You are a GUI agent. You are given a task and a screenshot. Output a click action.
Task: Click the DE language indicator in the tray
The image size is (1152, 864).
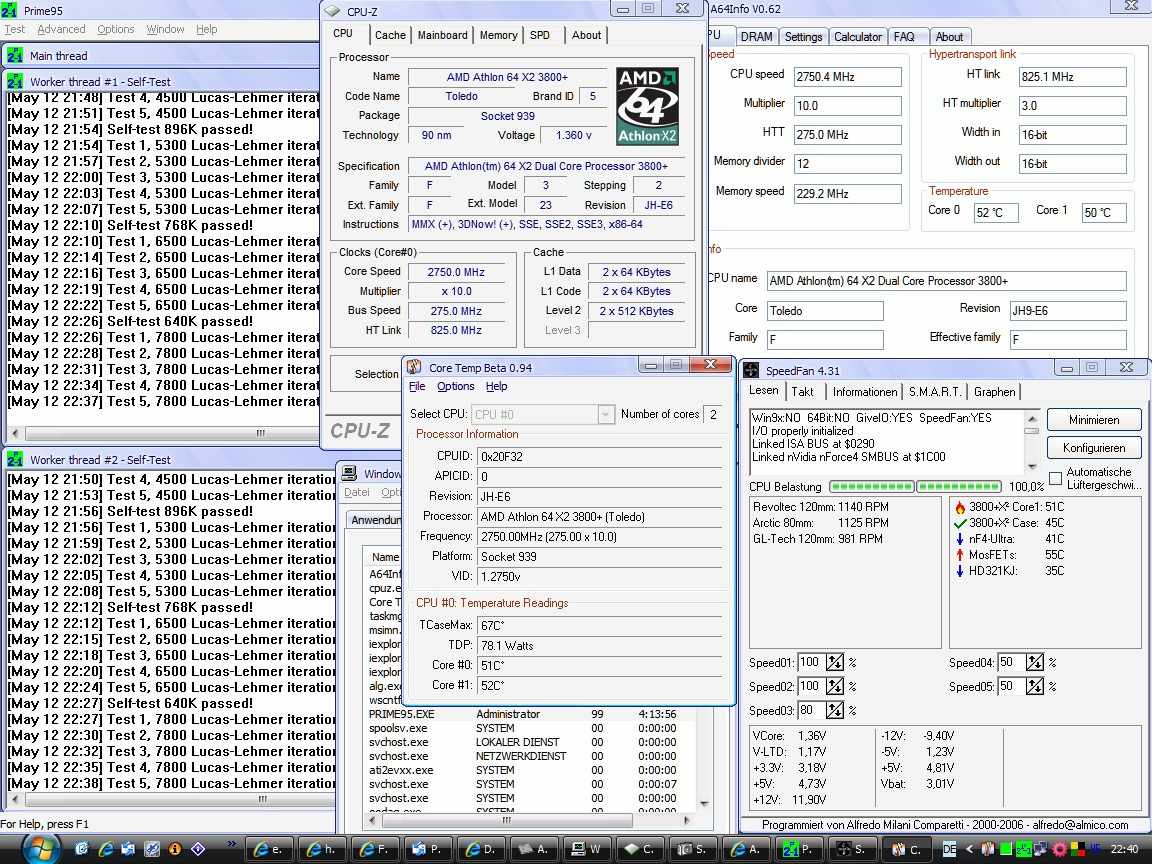(949, 849)
